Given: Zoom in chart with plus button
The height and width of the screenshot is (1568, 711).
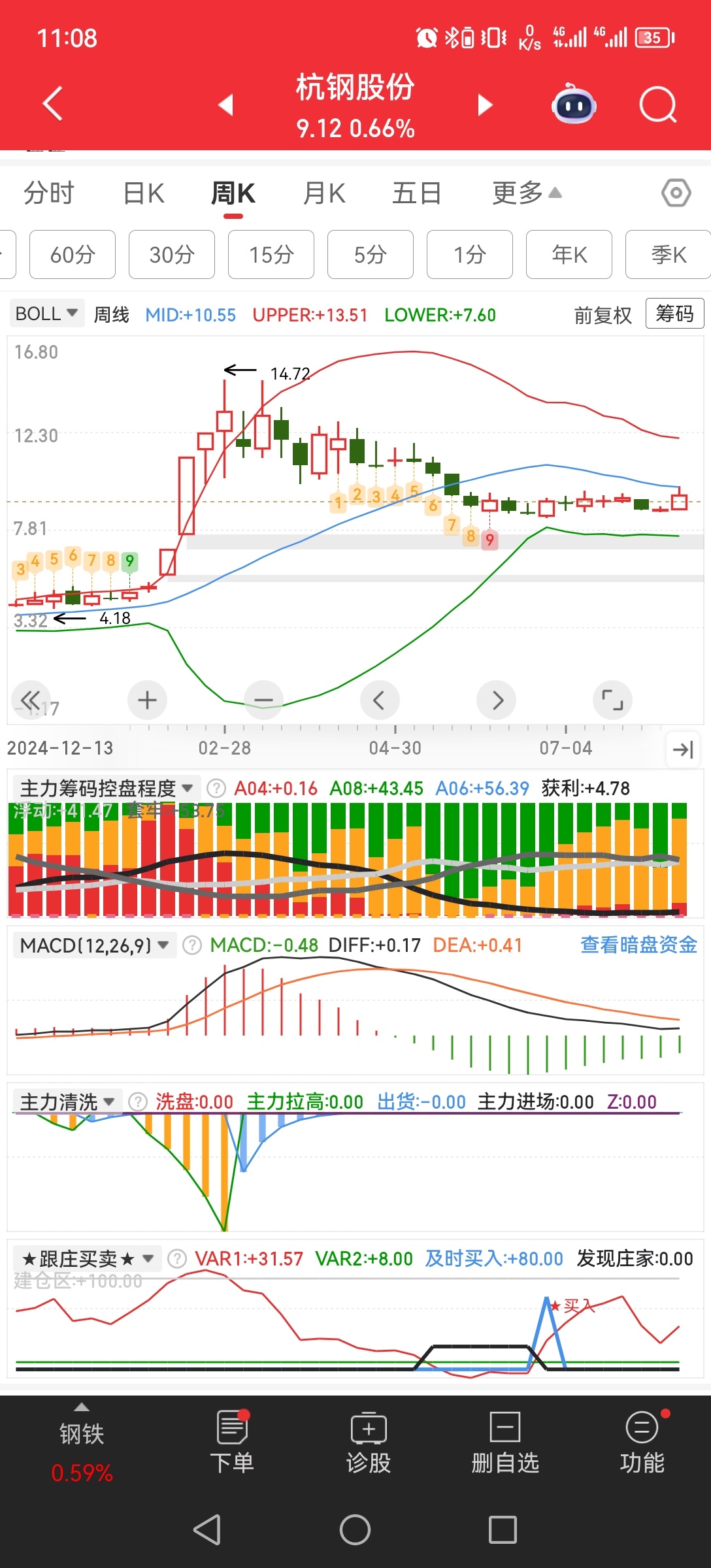Looking at the screenshot, I should (x=147, y=700).
